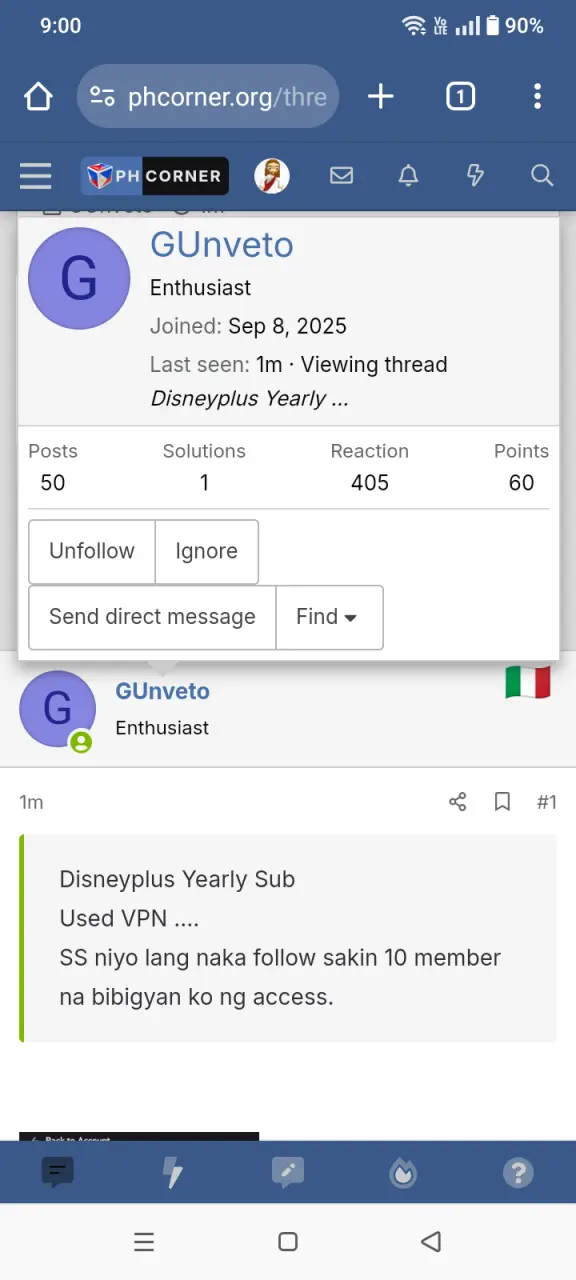Click Send direct message
Image resolution: width=576 pixels, height=1280 pixels.
(x=152, y=617)
